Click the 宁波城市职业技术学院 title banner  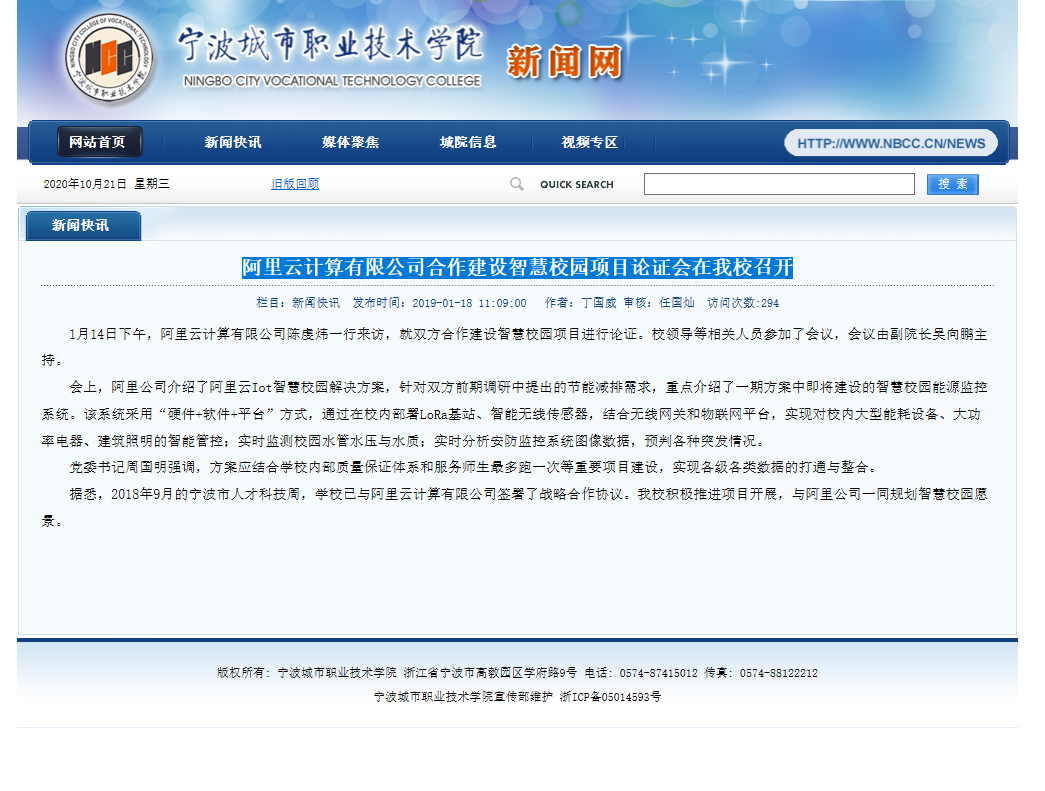tap(330, 45)
